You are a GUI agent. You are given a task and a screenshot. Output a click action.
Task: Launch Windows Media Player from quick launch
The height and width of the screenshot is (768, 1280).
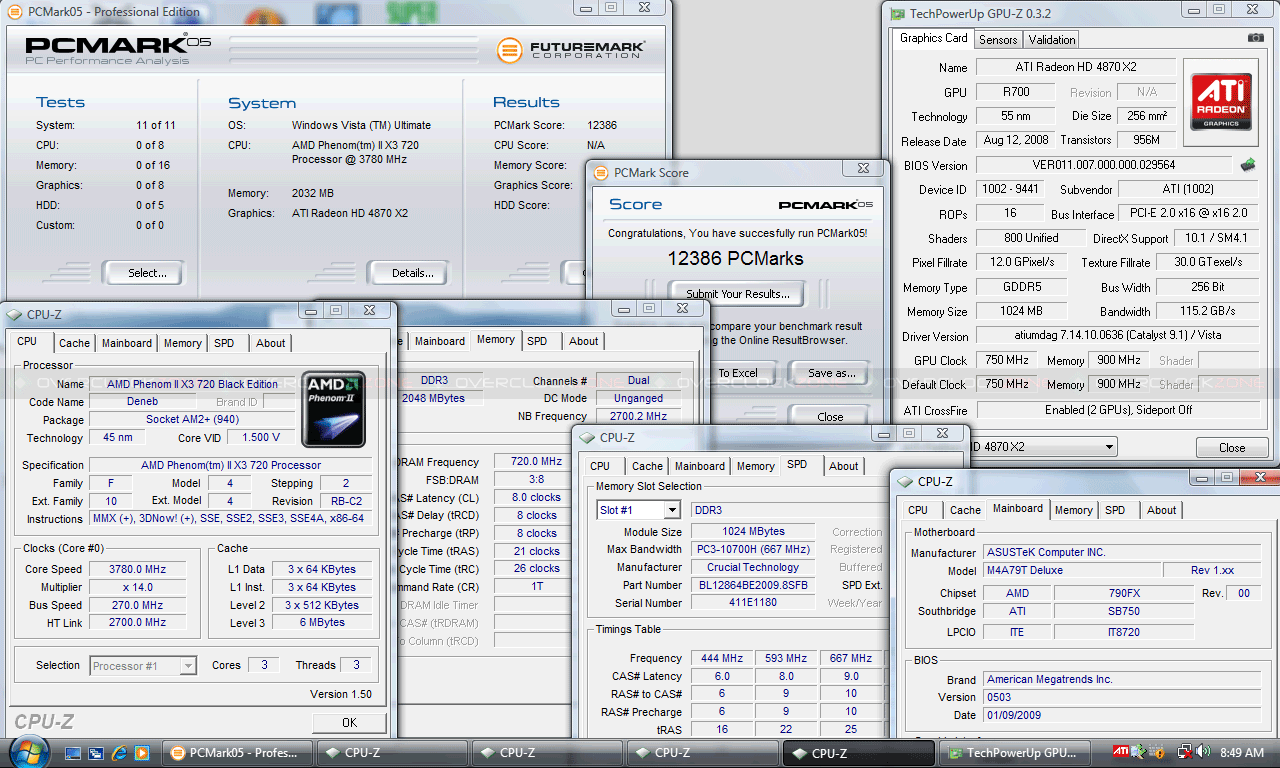[141, 752]
